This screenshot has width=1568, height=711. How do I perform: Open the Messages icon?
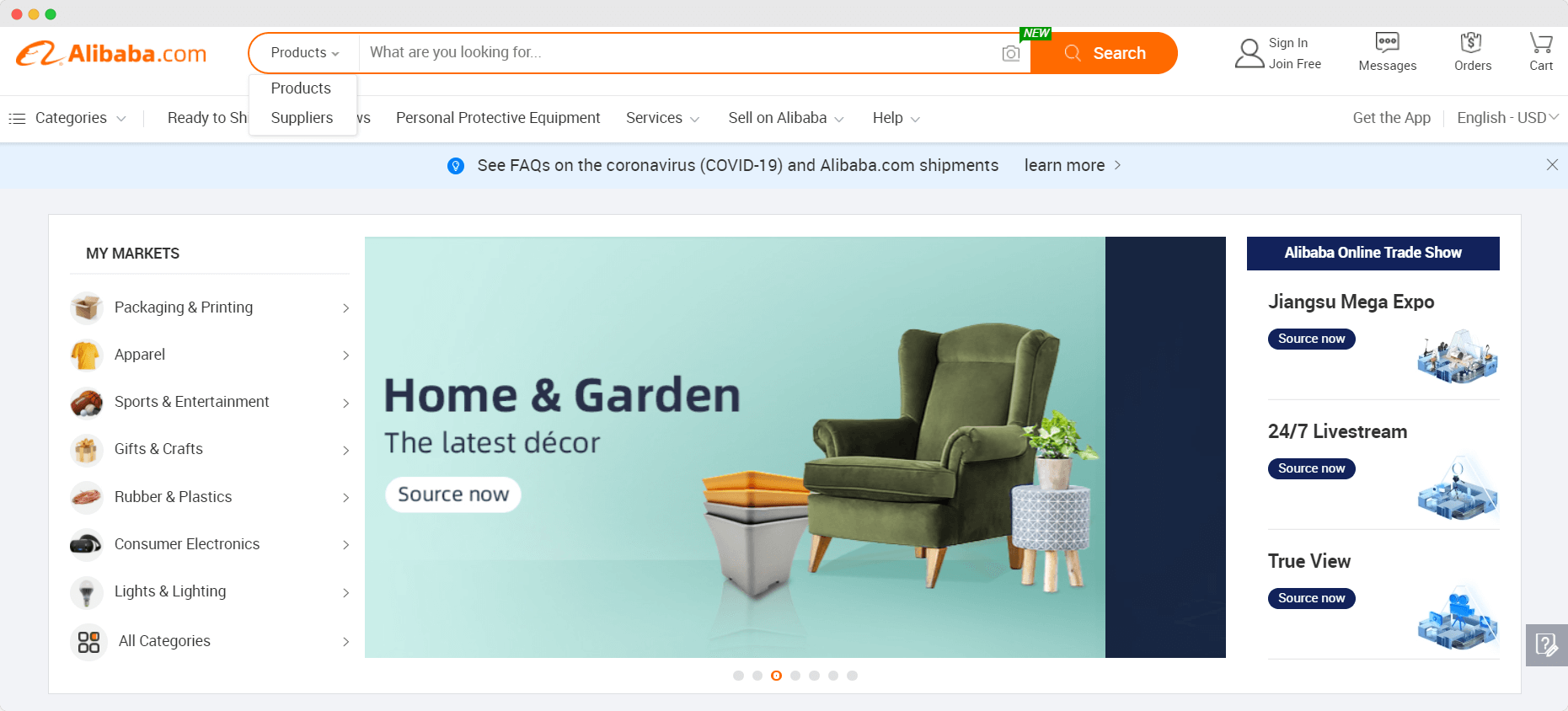click(1387, 42)
